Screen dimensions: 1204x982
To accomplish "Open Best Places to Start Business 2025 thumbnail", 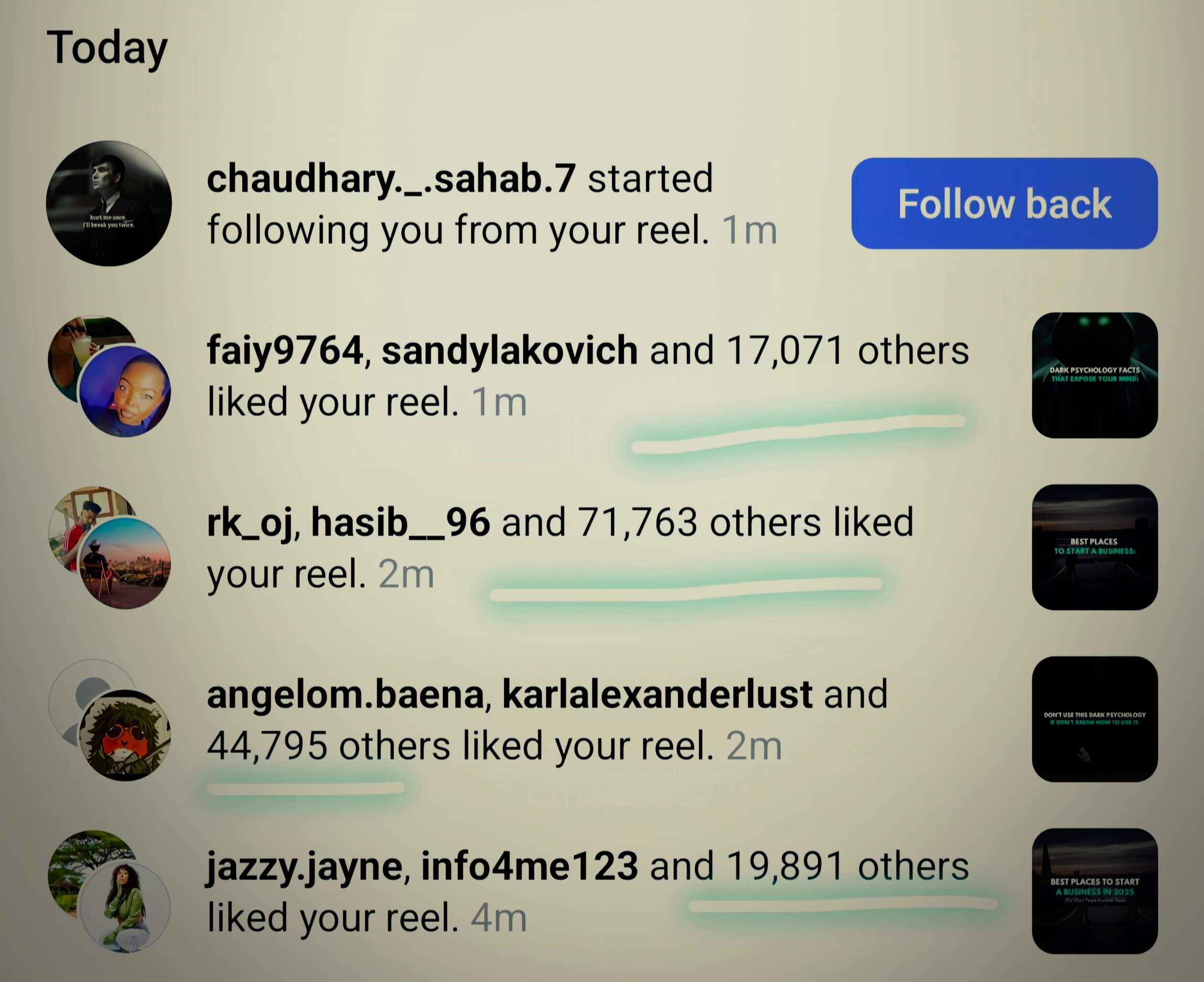I will pyautogui.click(x=1095, y=891).
